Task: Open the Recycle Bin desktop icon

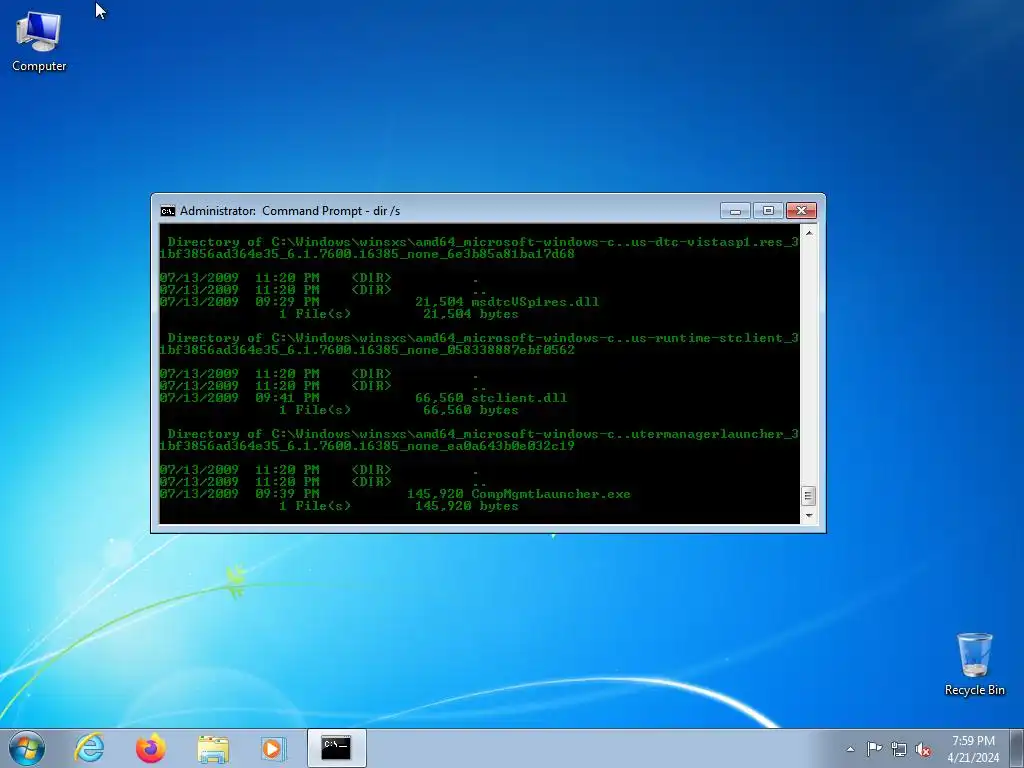Action: coord(974,664)
